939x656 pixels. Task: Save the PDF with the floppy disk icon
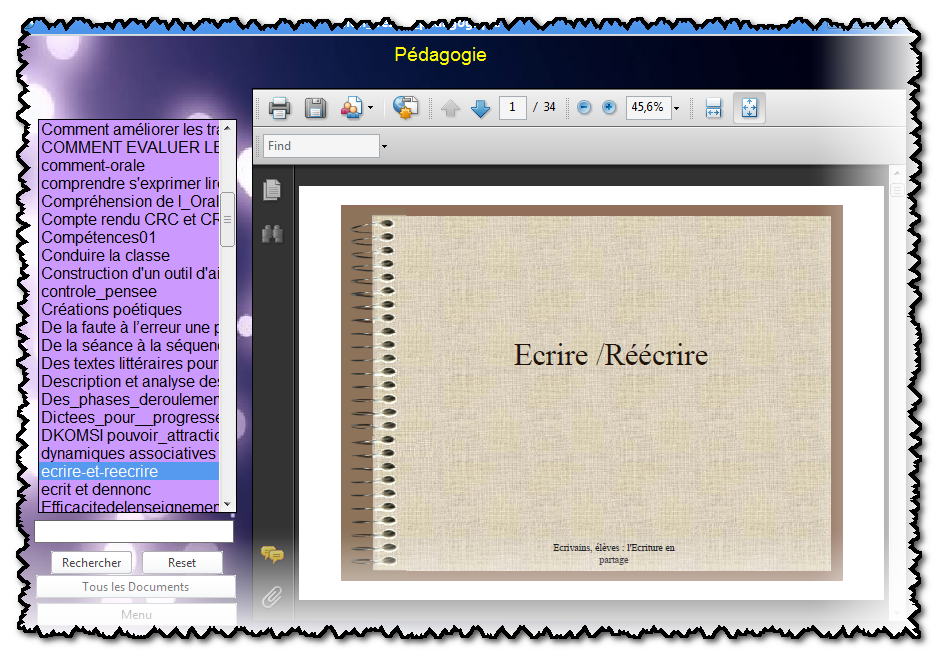[x=316, y=108]
